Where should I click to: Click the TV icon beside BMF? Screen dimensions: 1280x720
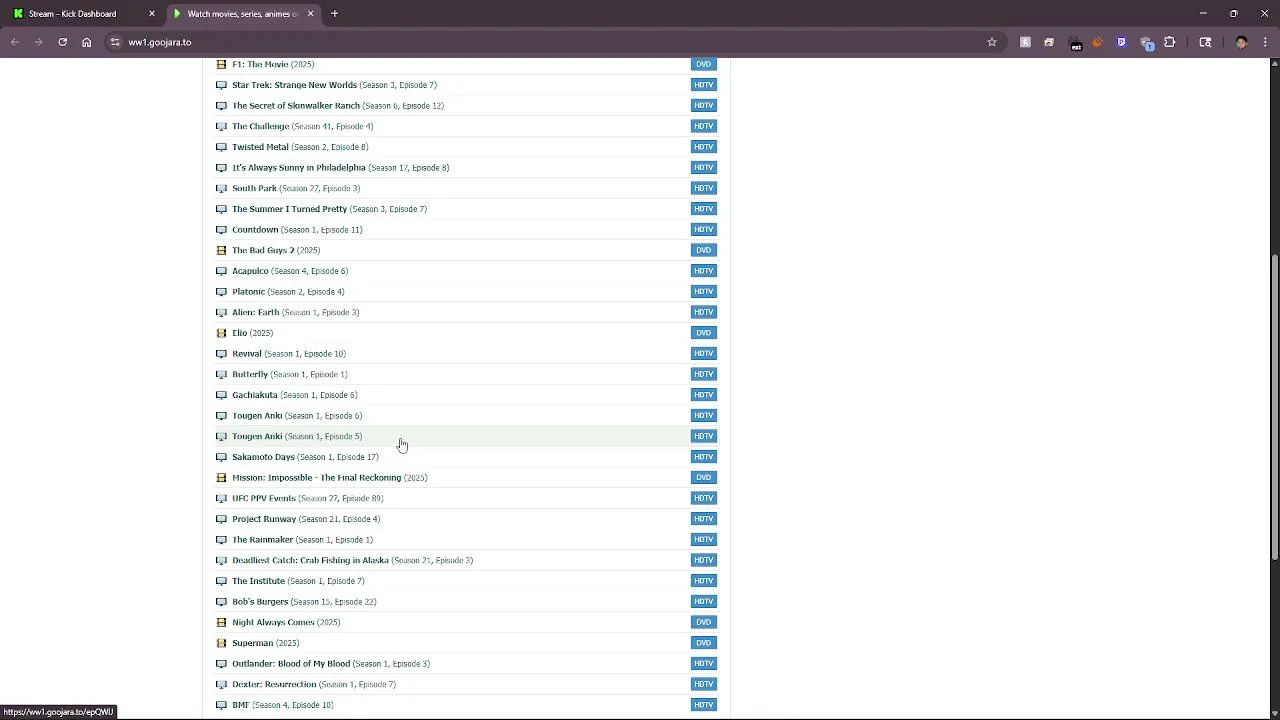coord(221,705)
